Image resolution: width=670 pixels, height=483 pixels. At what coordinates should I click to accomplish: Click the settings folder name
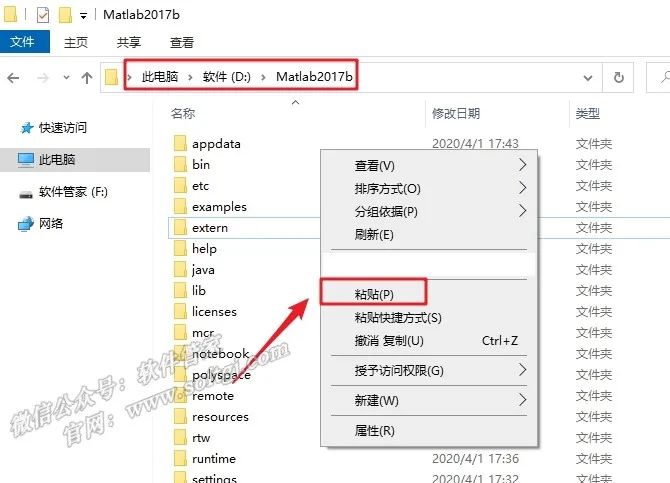pos(214,478)
